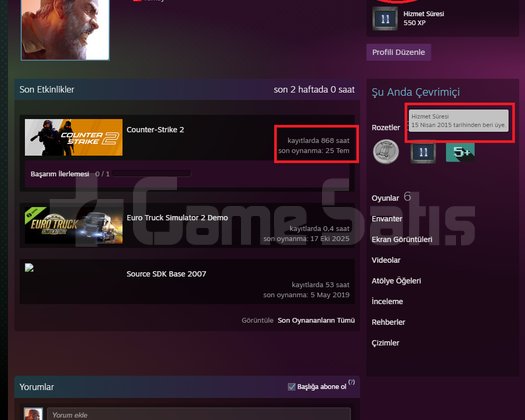Click the question mark help beside subscribe
Image resolution: width=525 pixels, height=420 pixels.
(x=351, y=382)
